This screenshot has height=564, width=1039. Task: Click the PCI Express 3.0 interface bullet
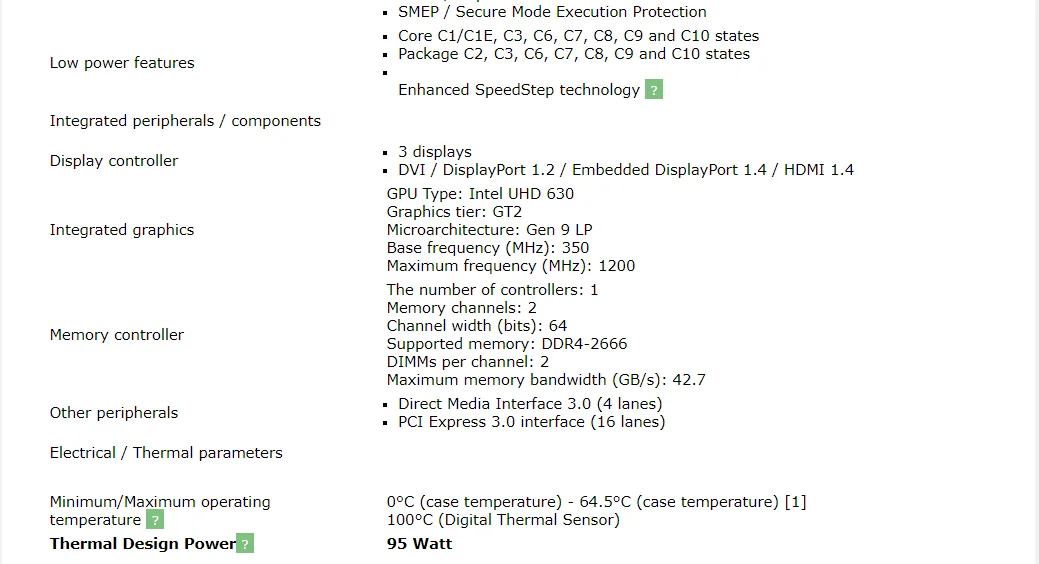(531, 422)
